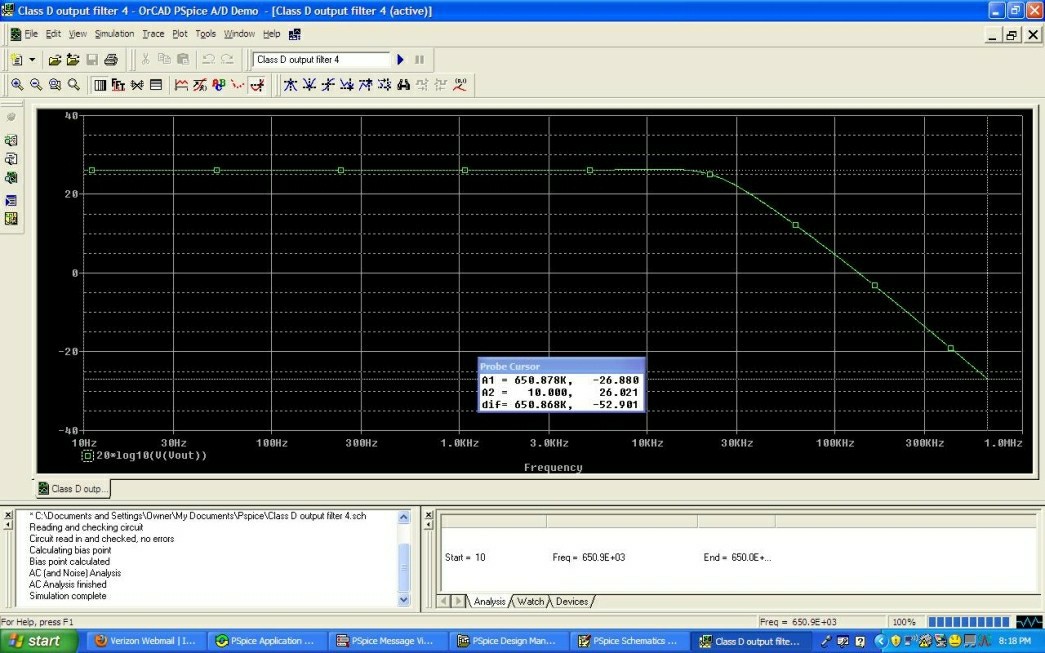Click the View Simulation Results sidebar icon

11,178
